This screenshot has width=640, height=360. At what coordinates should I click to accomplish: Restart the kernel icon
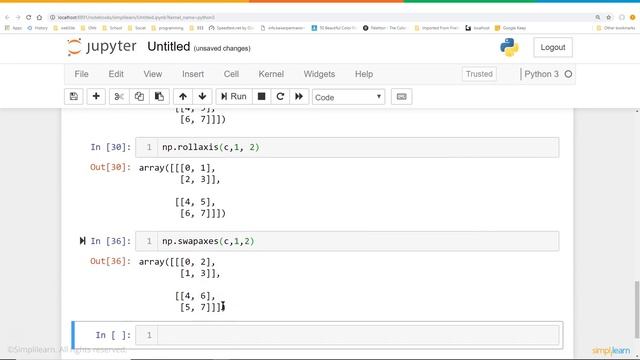click(280, 97)
